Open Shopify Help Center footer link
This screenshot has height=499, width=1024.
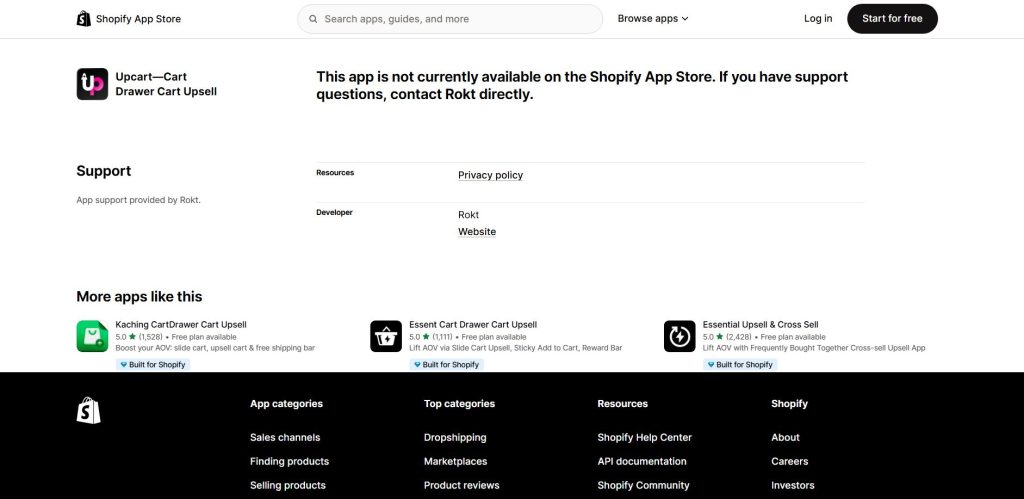tap(645, 437)
